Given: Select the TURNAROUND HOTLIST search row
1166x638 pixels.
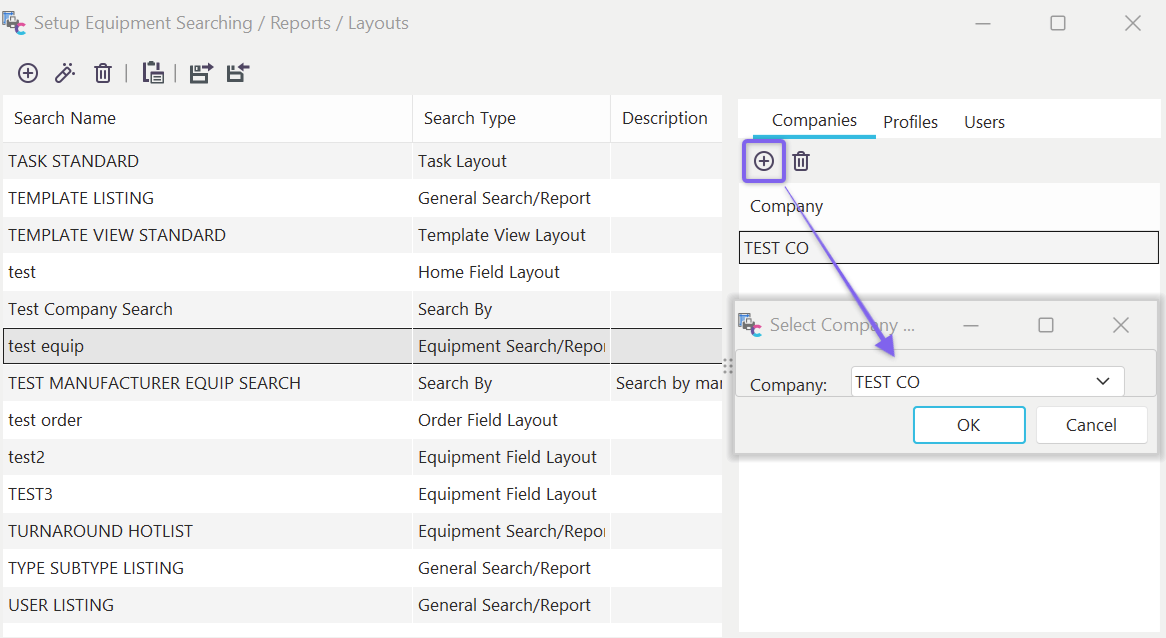Looking at the screenshot, I should coord(100,531).
